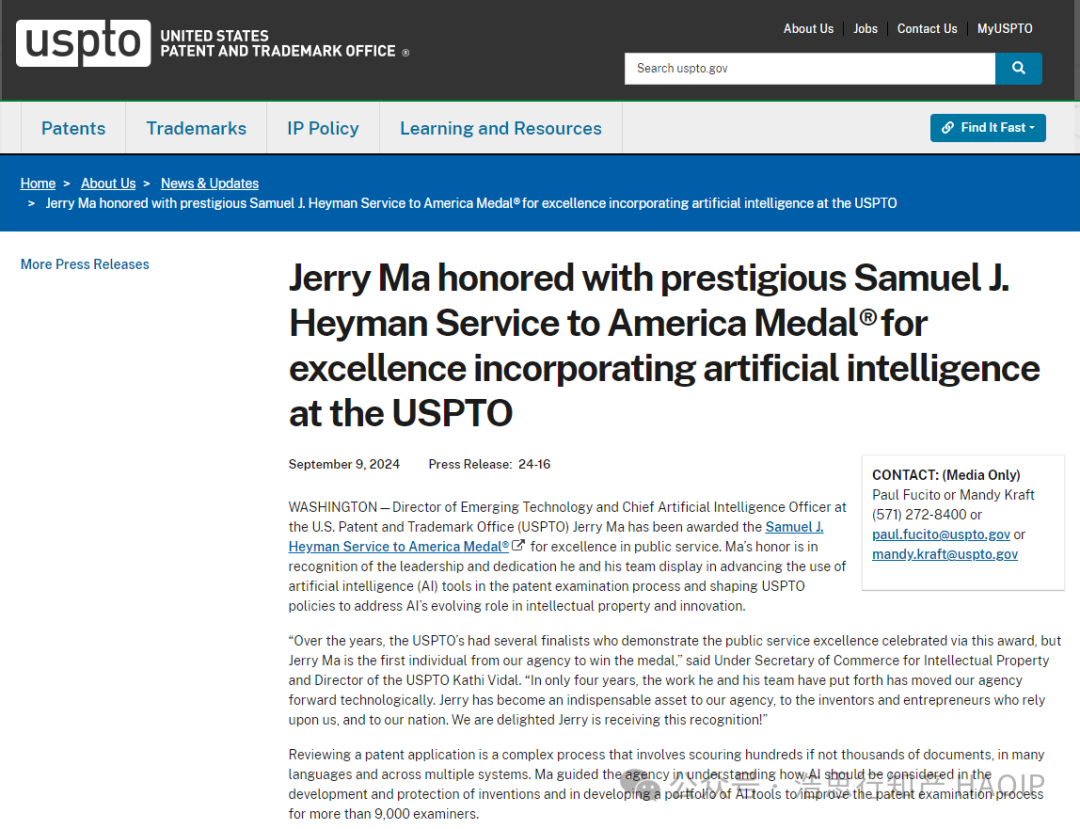This screenshot has height=829, width=1080.
Task: Open the Jobs link
Action: pos(865,29)
